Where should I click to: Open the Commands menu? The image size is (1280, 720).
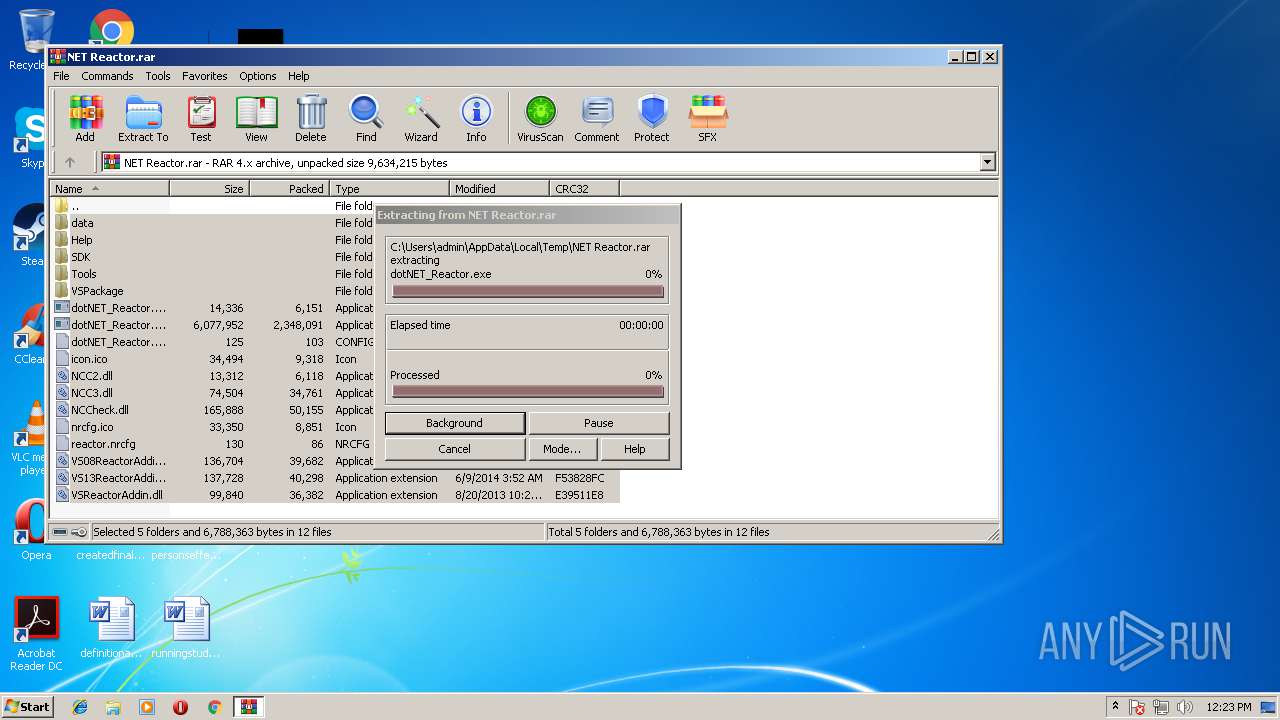pyautogui.click(x=107, y=76)
